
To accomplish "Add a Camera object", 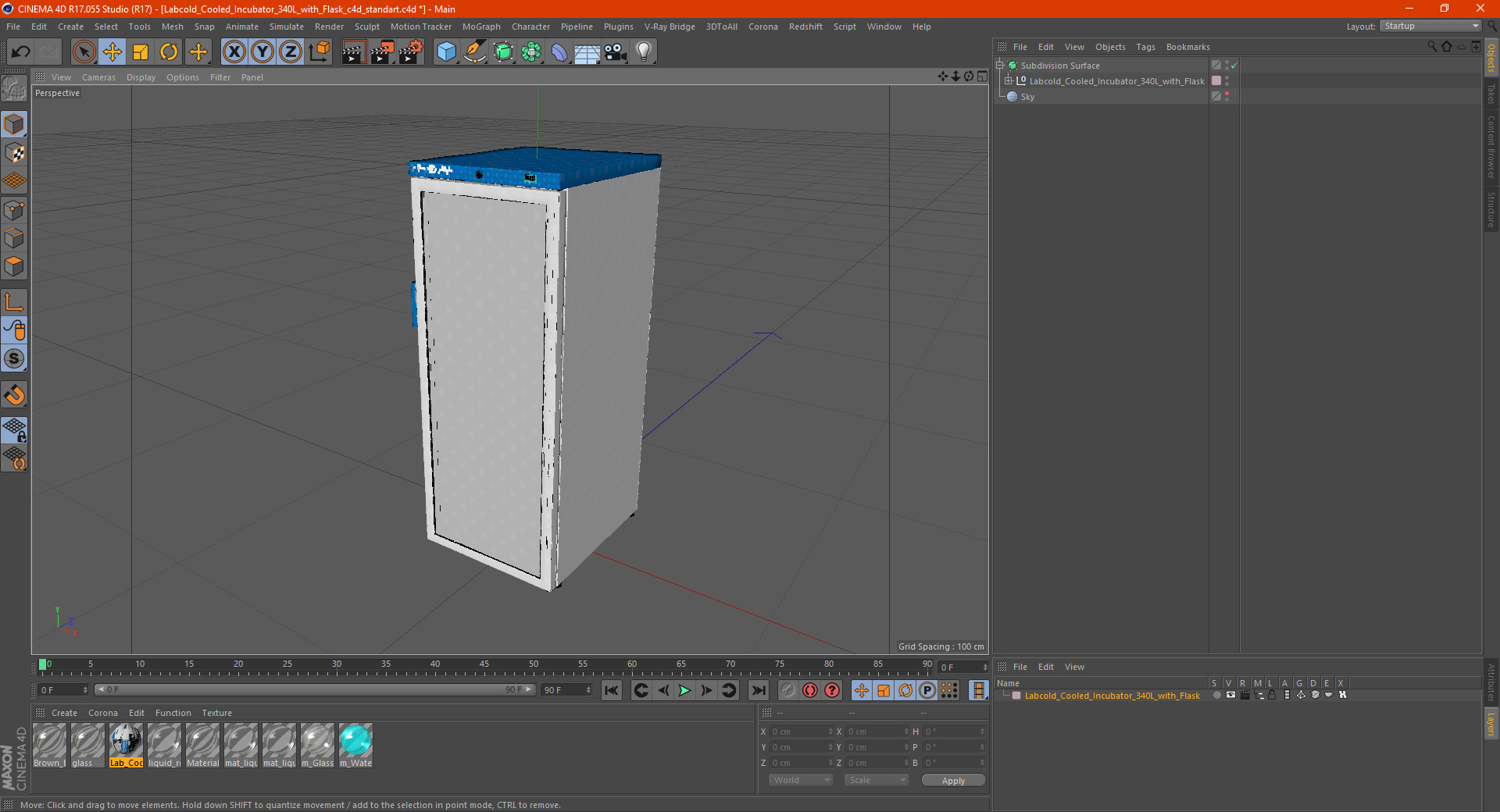I will (x=616, y=52).
